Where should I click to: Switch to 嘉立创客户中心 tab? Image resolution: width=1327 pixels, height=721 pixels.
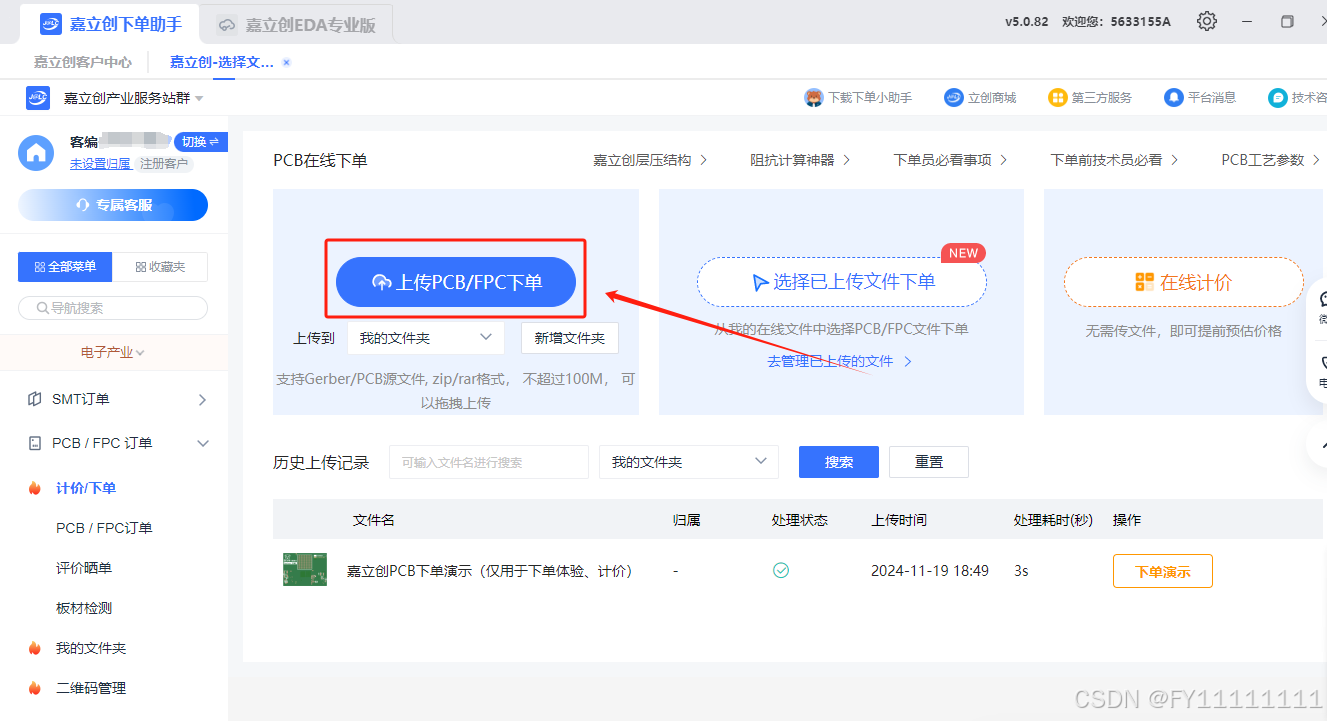click(x=83, y=62)
